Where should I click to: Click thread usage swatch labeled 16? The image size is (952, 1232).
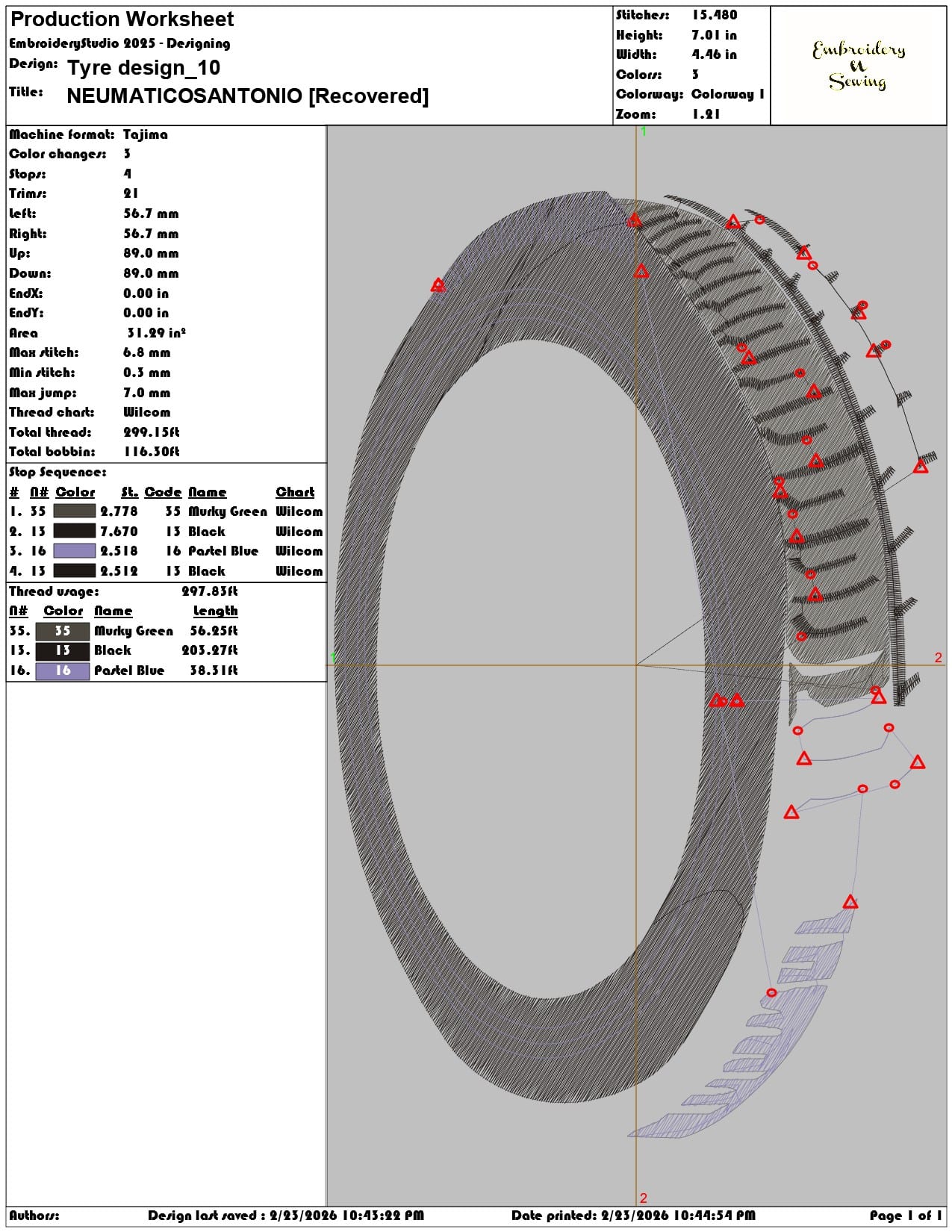(x=62, y=671)
